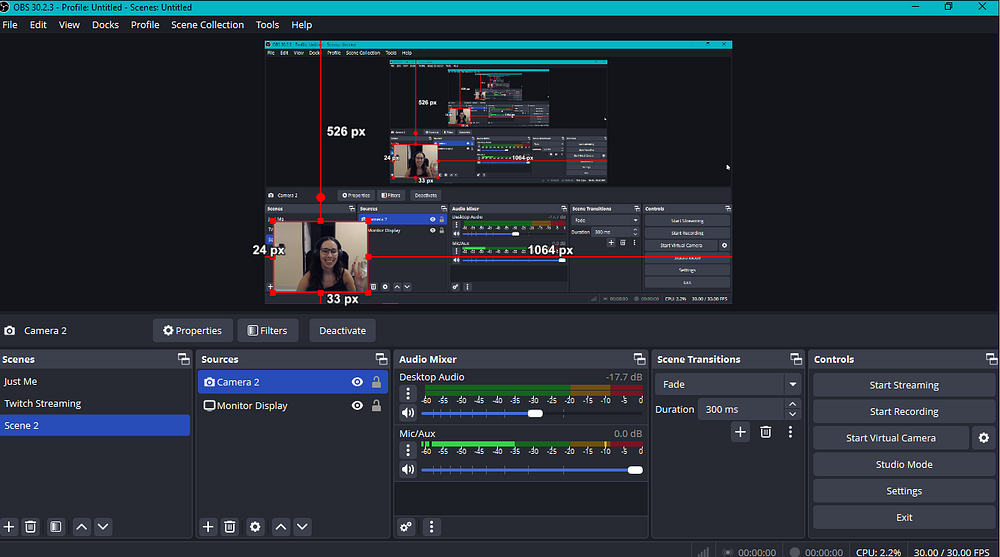Remove selected scene using trash icon
The height and width of the screenshot is (557, 1000).
click(31, 526)
